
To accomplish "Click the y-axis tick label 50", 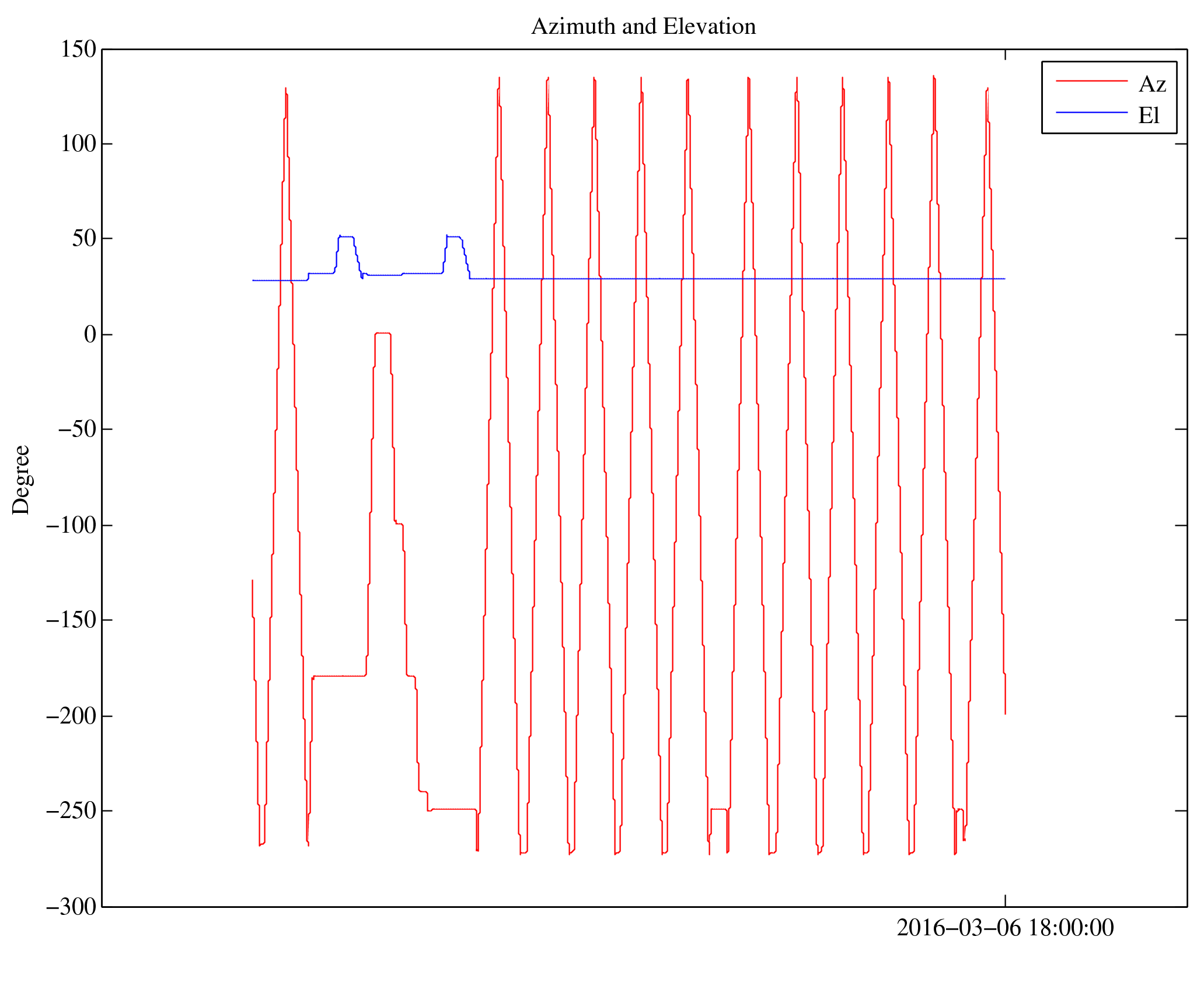I will (x=84, y=238).
